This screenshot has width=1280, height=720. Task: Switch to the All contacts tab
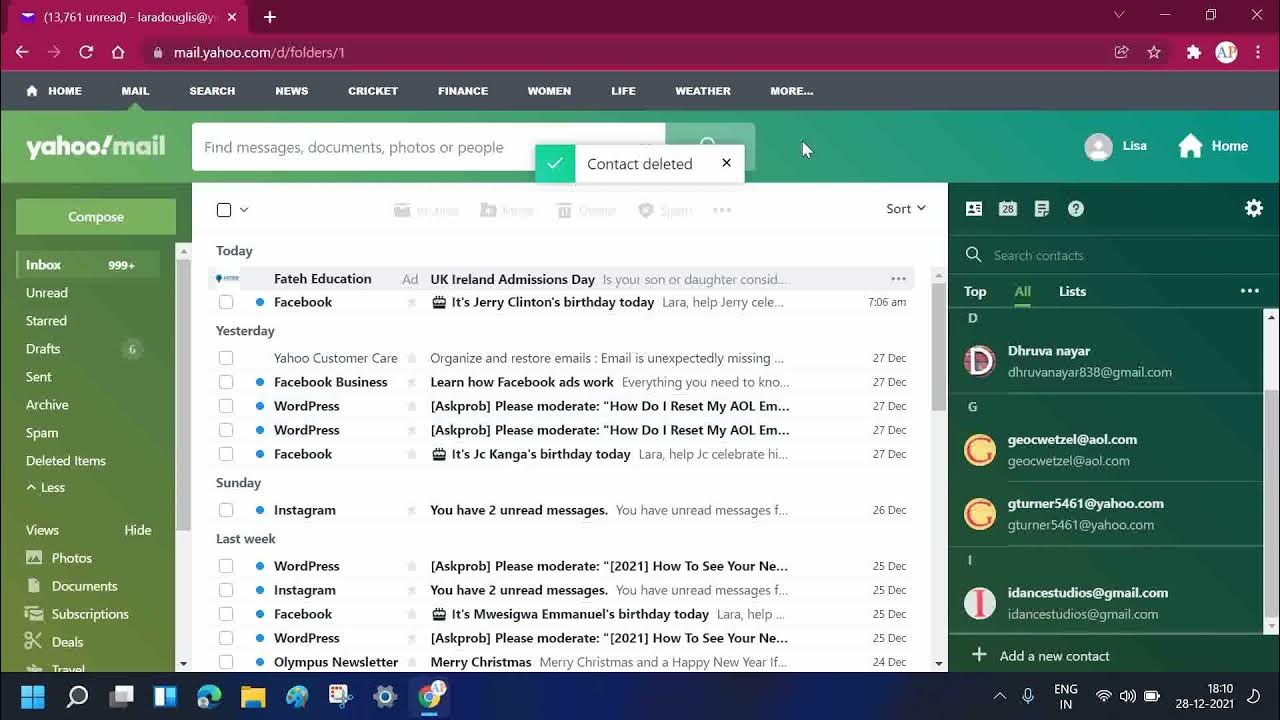tap(1023, 291)
